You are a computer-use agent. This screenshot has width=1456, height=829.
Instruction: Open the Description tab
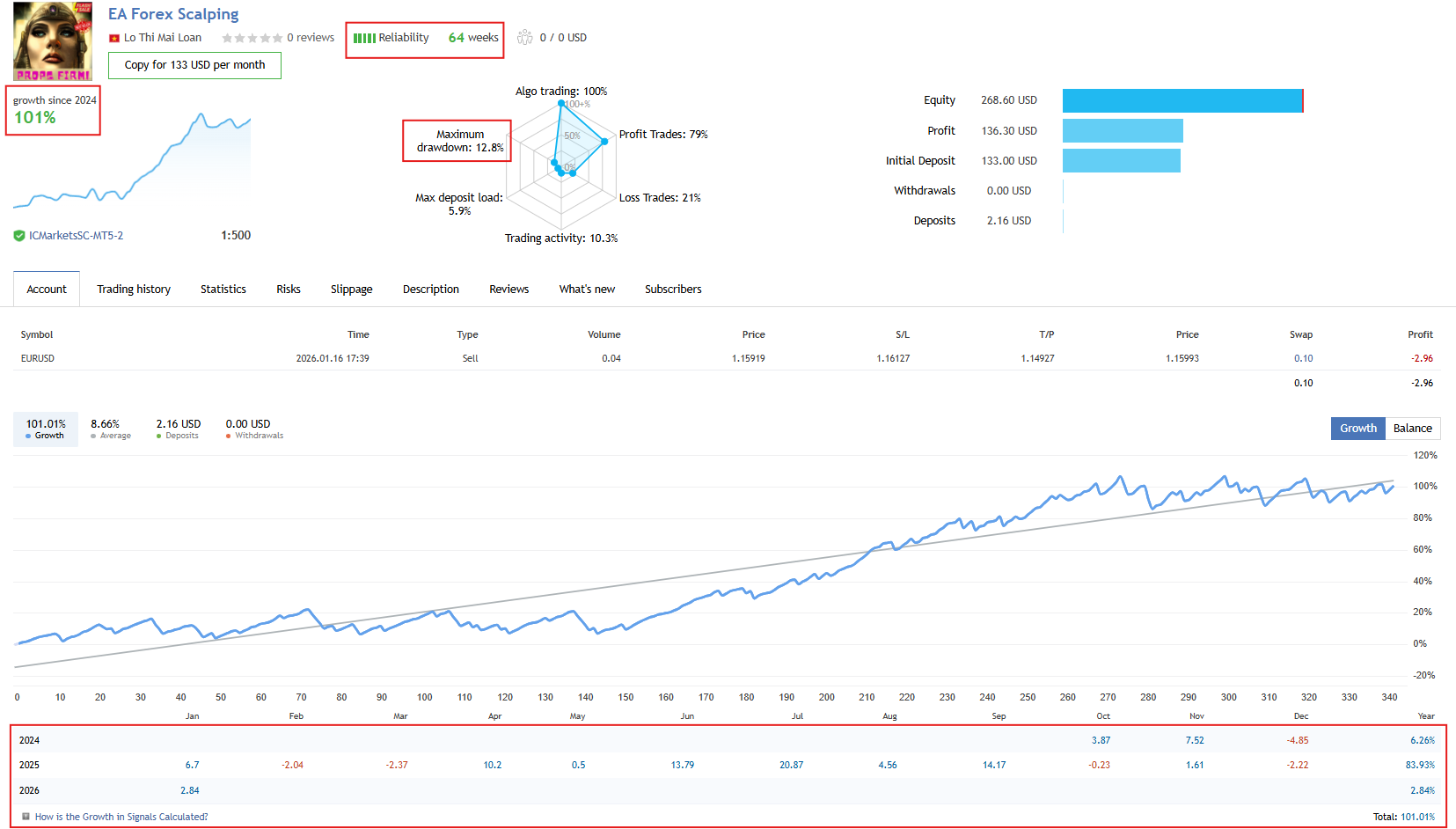click(431, 289)
